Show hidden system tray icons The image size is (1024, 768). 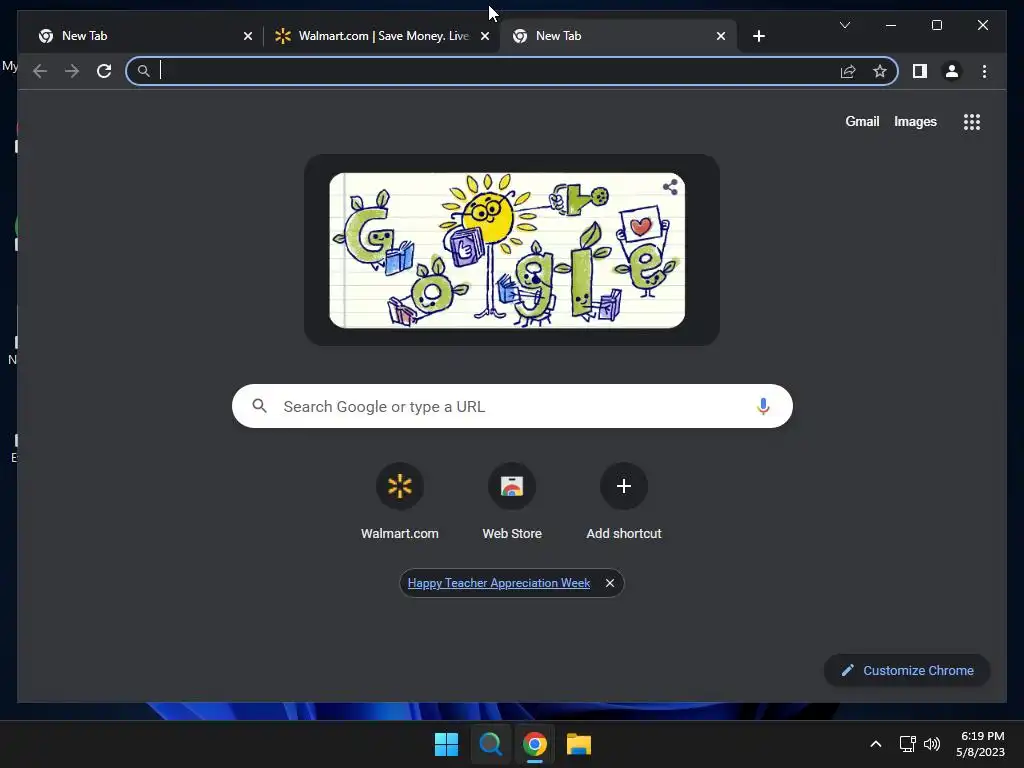(x=876, y=744)
